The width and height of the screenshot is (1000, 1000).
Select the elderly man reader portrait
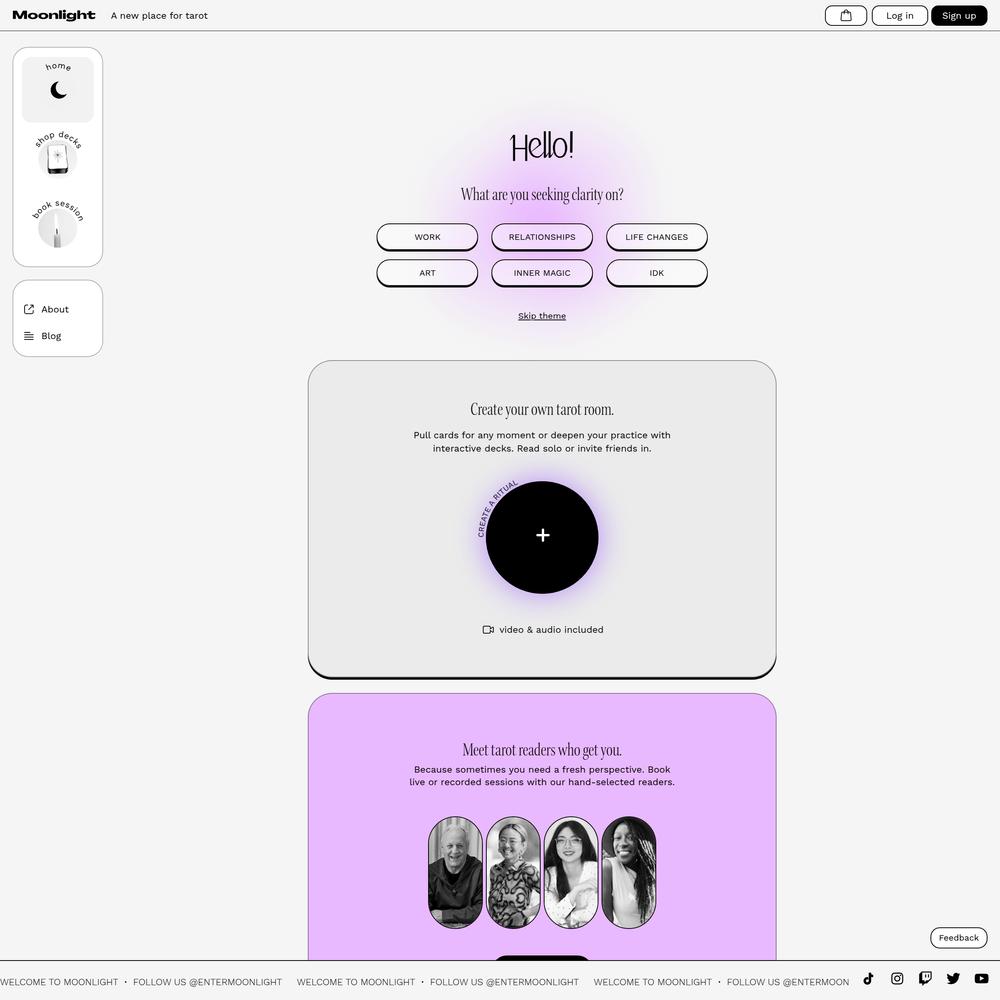pos(455,872)
